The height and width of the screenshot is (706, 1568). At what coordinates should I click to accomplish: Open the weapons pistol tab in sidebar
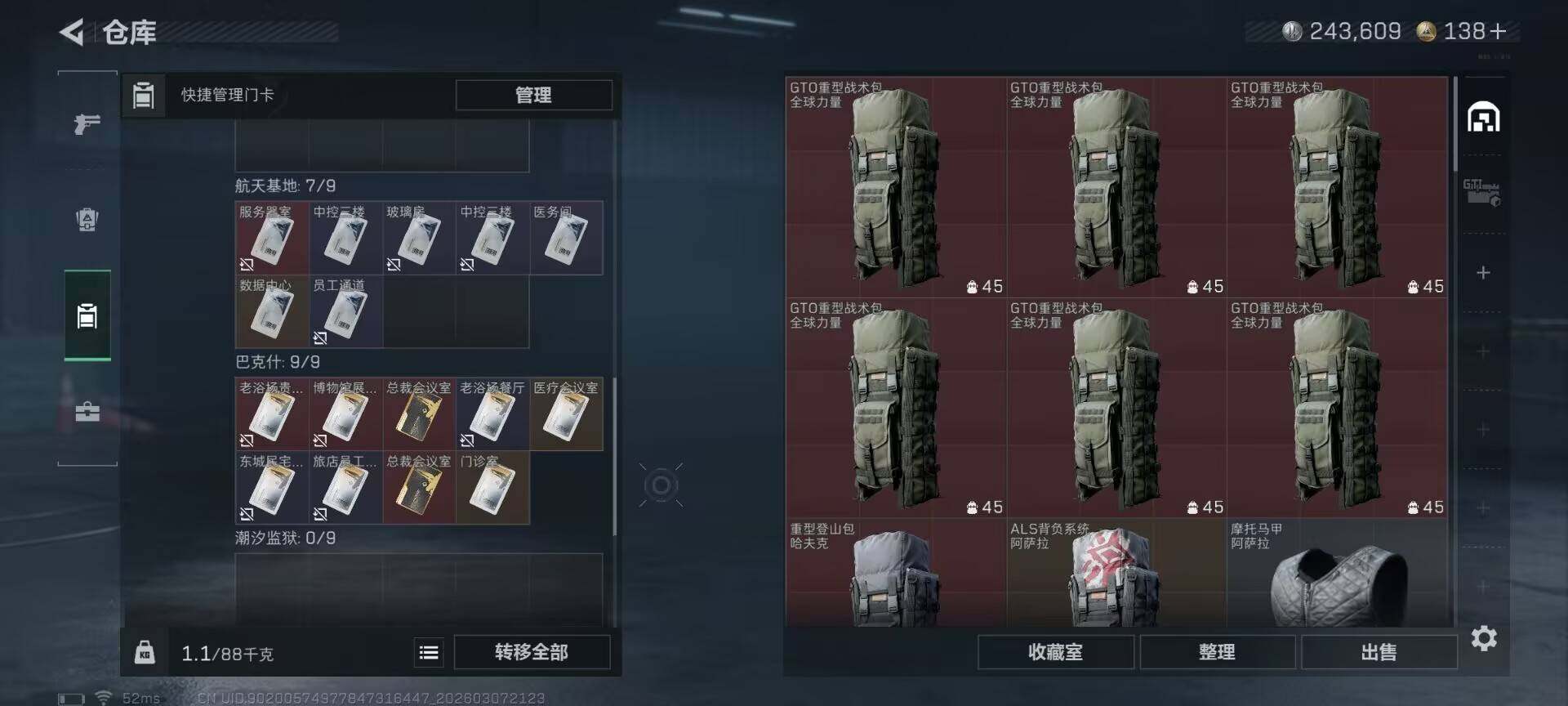pos(87,123)
